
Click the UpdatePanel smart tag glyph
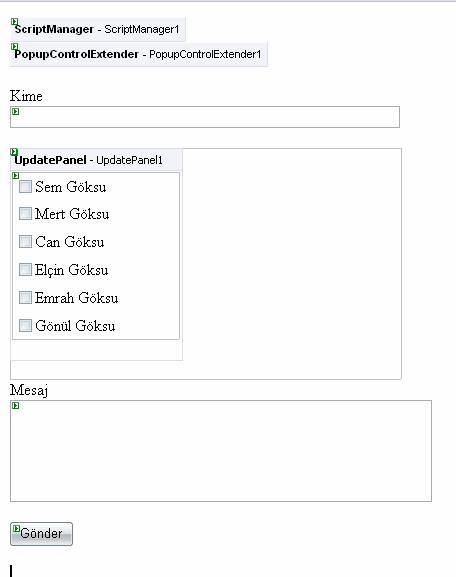pyautogui.click(x=14, y=152)
